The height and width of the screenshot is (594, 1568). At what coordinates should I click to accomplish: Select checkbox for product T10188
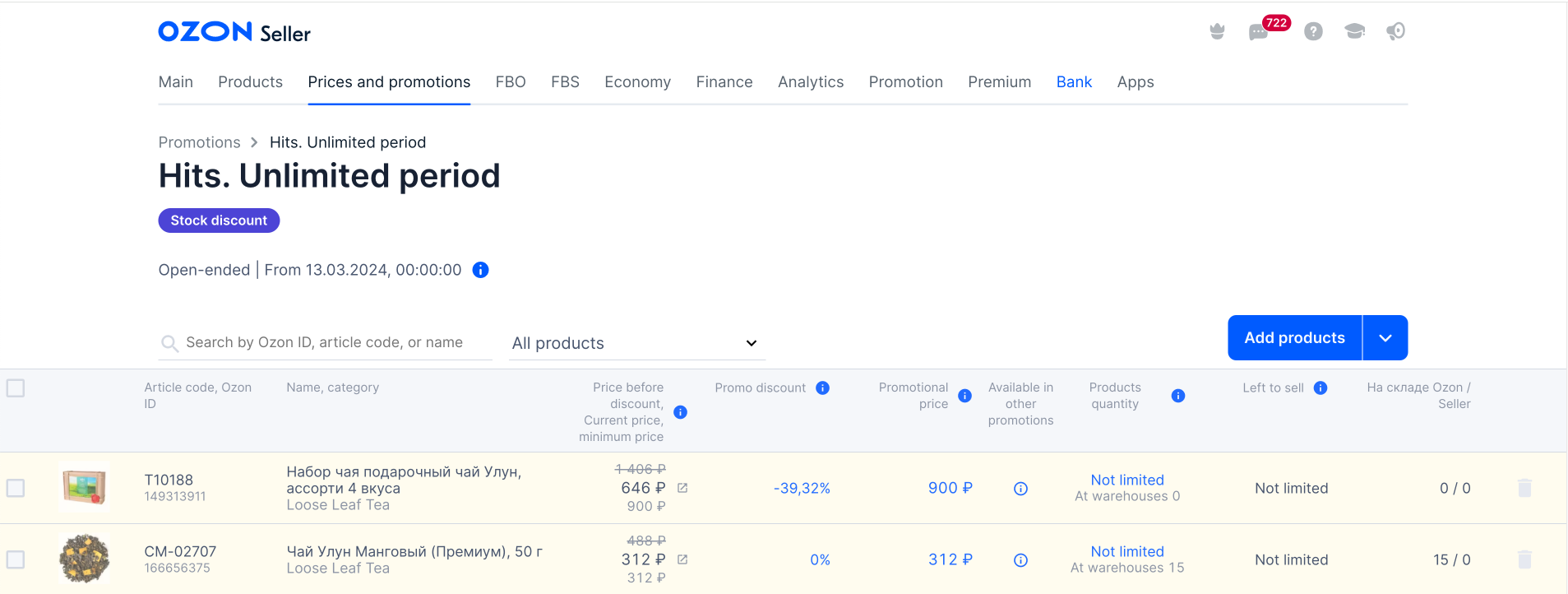click(16, 488)
